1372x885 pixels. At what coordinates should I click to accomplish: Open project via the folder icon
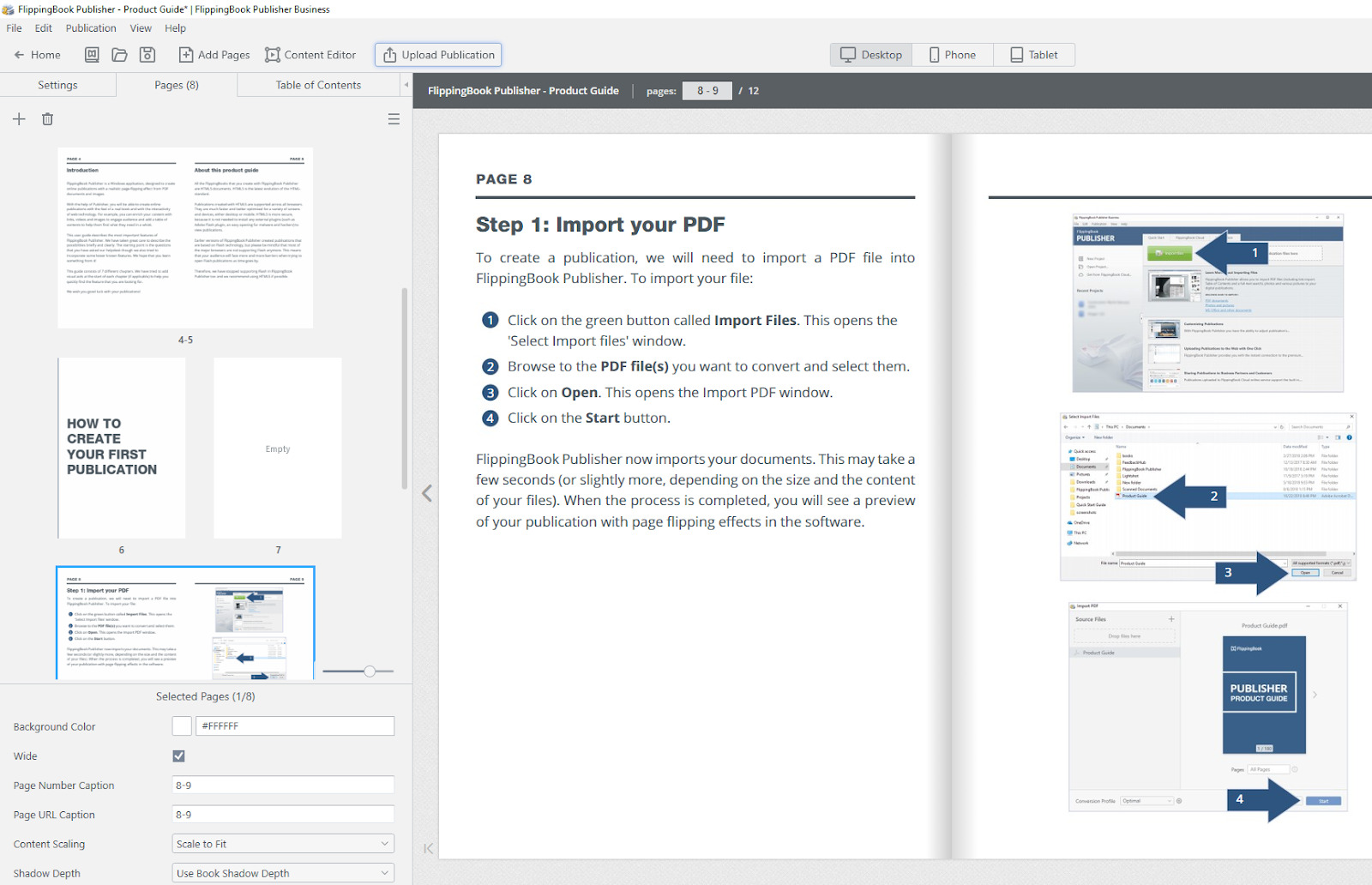119,55
